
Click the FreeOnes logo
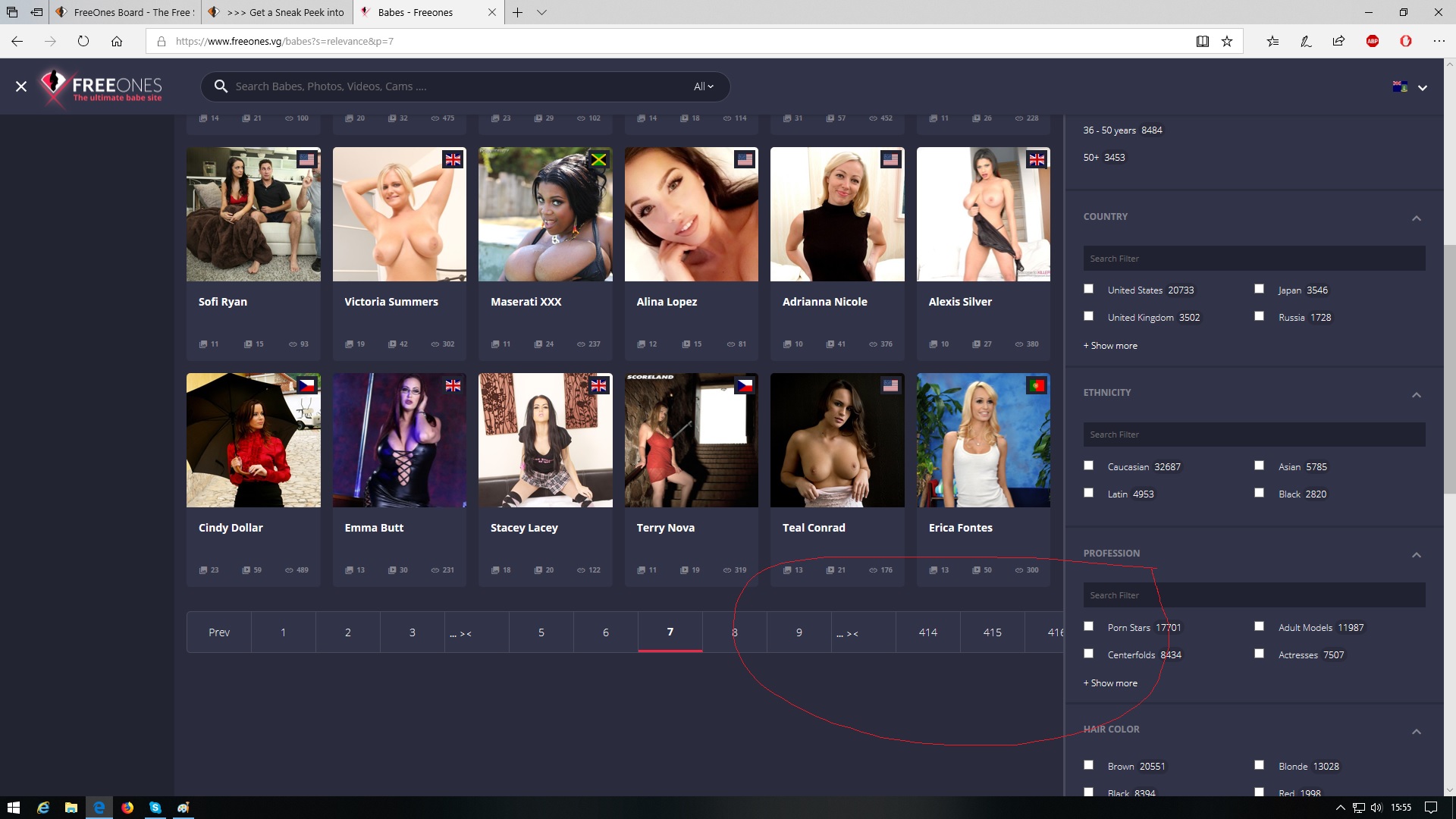point(102,87)
